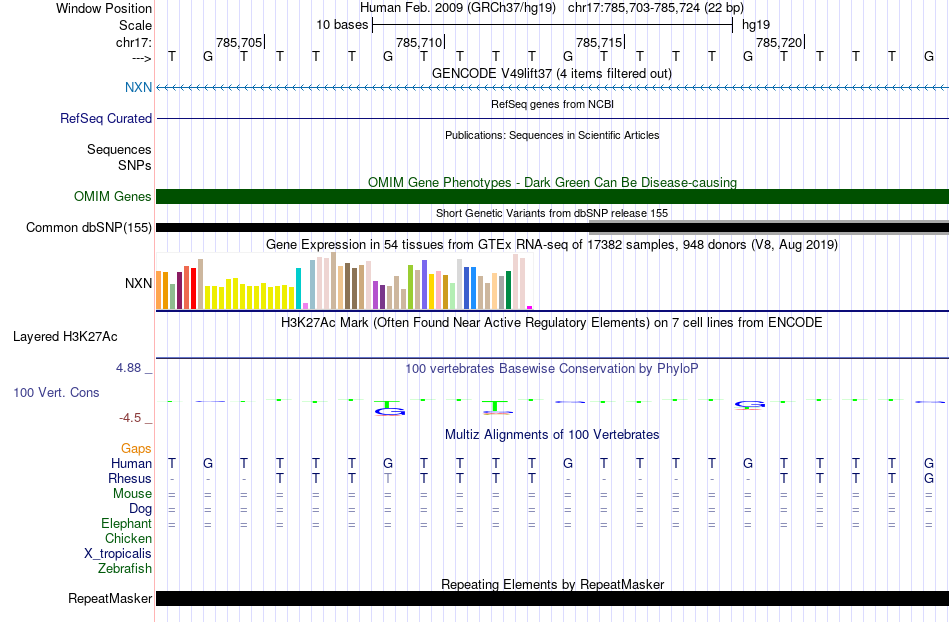Select the X_tropicalis row label
The width and height of the screenshot is (950, 622).
pyautogui.click(x=118, y=554)
